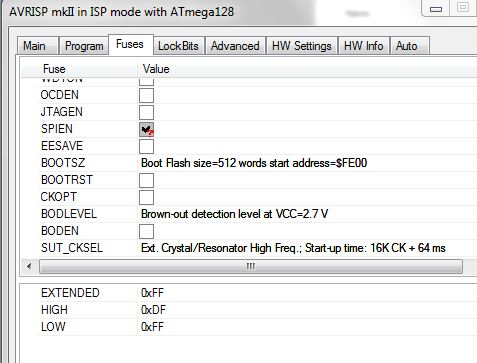Minimize the AVRISP mkII window
Viewport: 477px width, 363px height.
click(x=436, y=8)
